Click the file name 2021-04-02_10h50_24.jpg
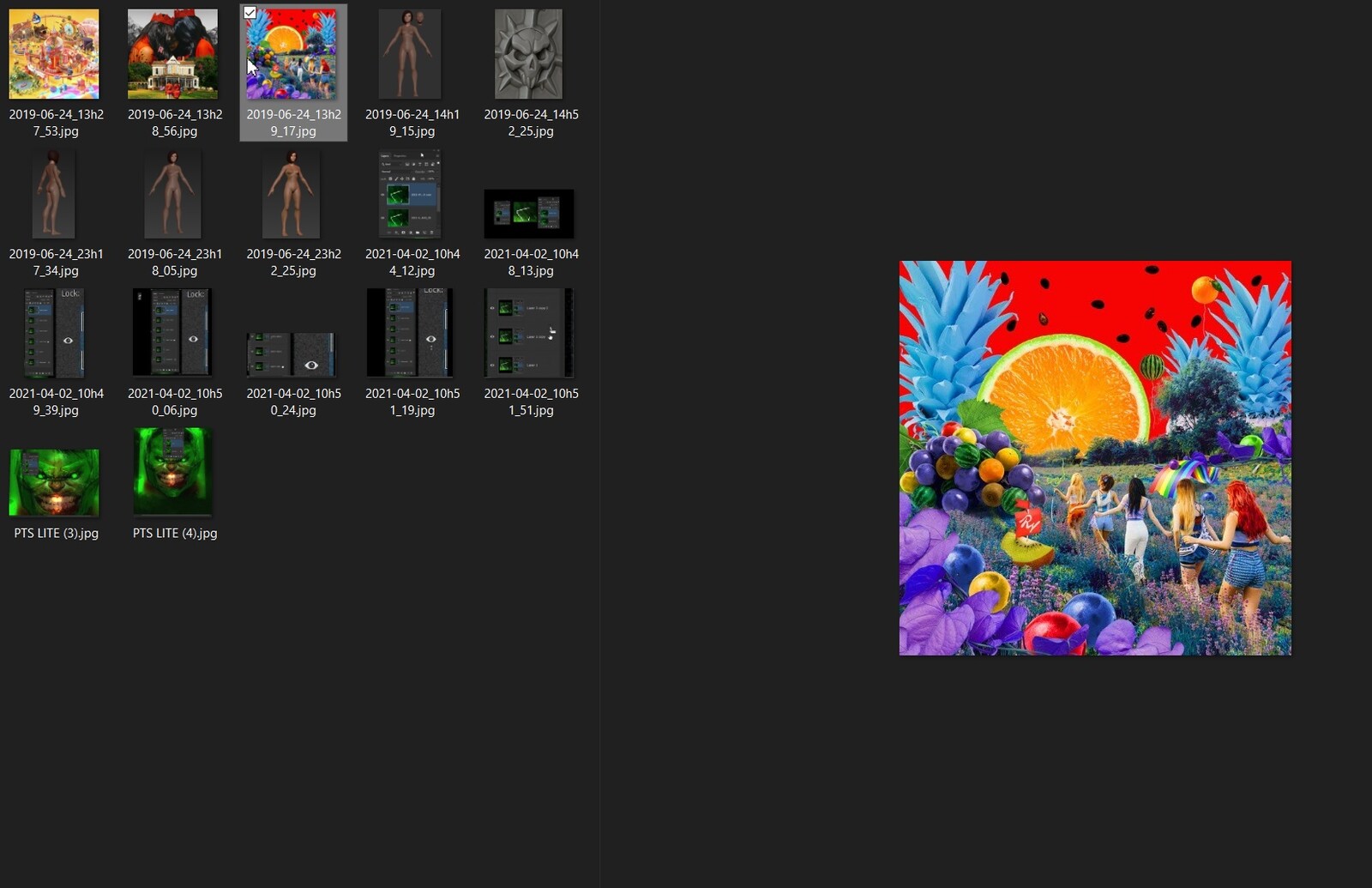The image size is (1372, 888). click(x=293, y=402)
